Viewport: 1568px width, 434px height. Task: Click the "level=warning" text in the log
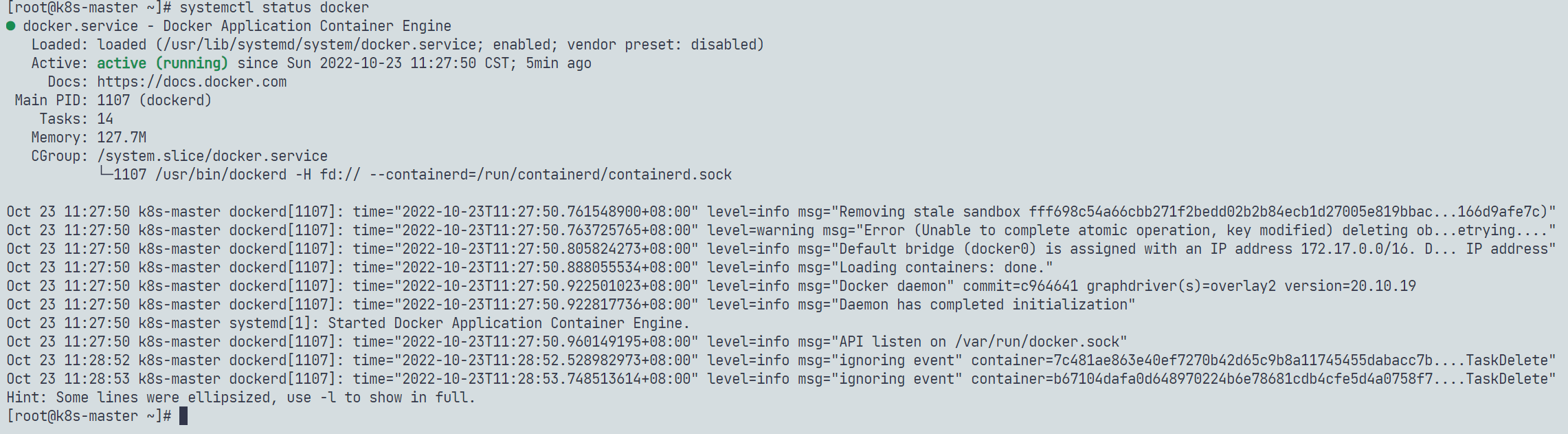pyautogui.click(x=761, y=230)
